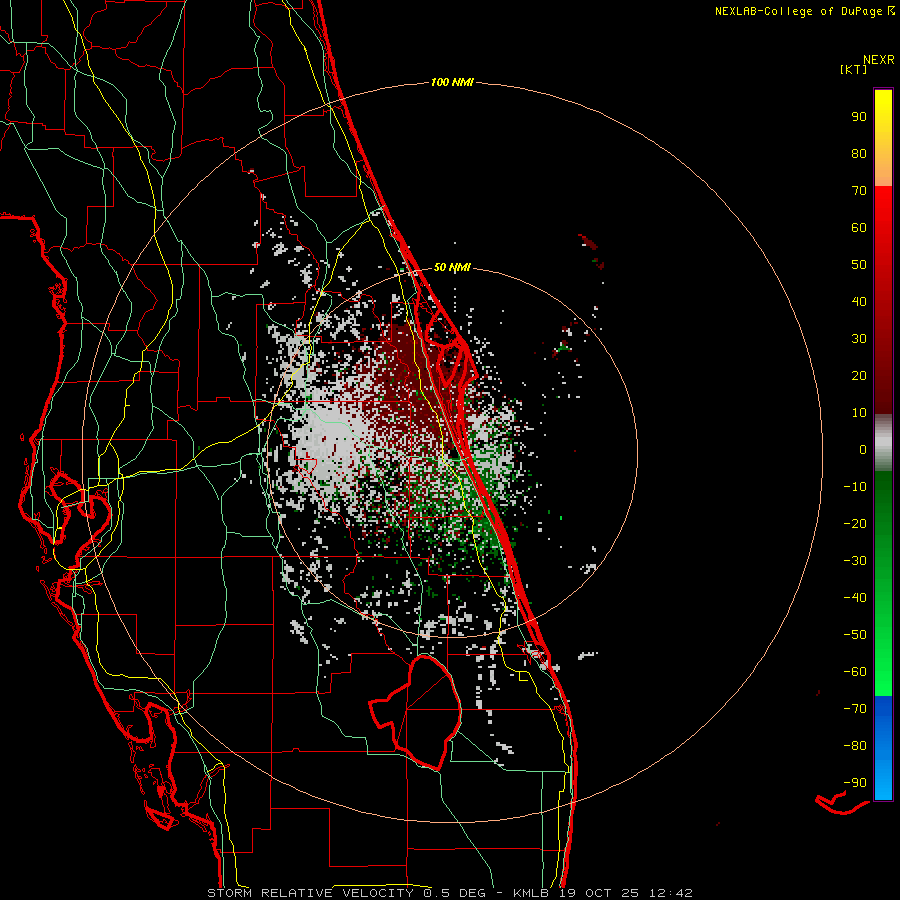Screen dimensions: 900x900
Task: Click the -10 value on the velocity scale
Action: [x=855, y=487]
